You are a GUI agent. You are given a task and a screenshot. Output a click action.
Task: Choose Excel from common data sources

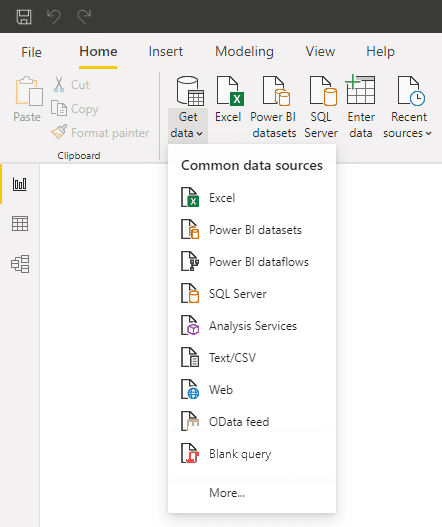pos(252,198)
